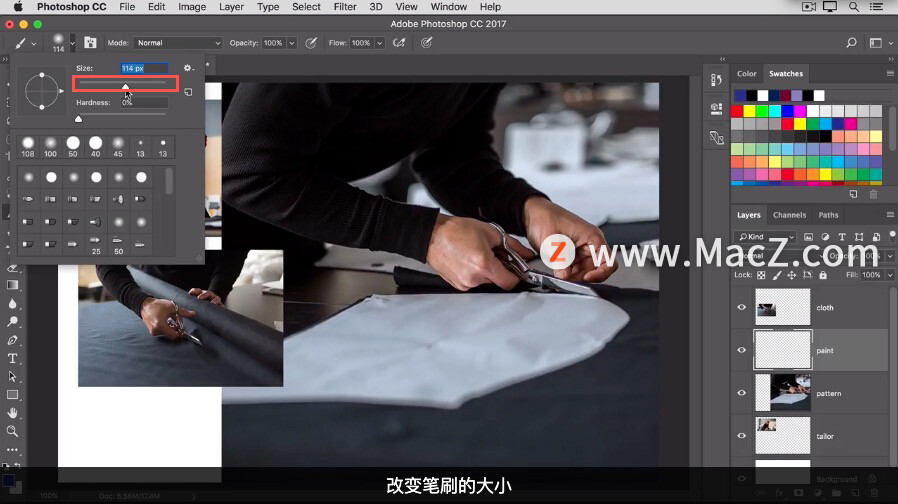Enable airbrush build-up effects
Viewport: 898px width, 504px height.
399,43
